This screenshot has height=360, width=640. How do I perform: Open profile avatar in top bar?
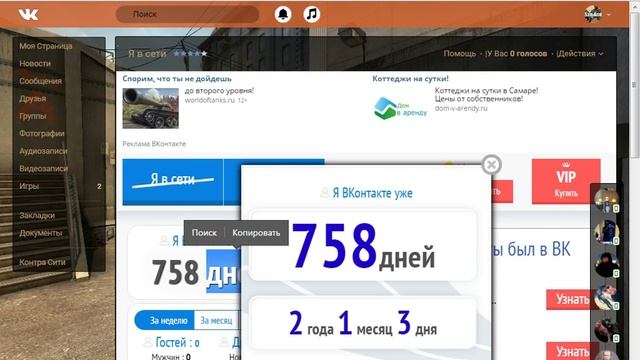pyautogui.click(x=593, y=14)
